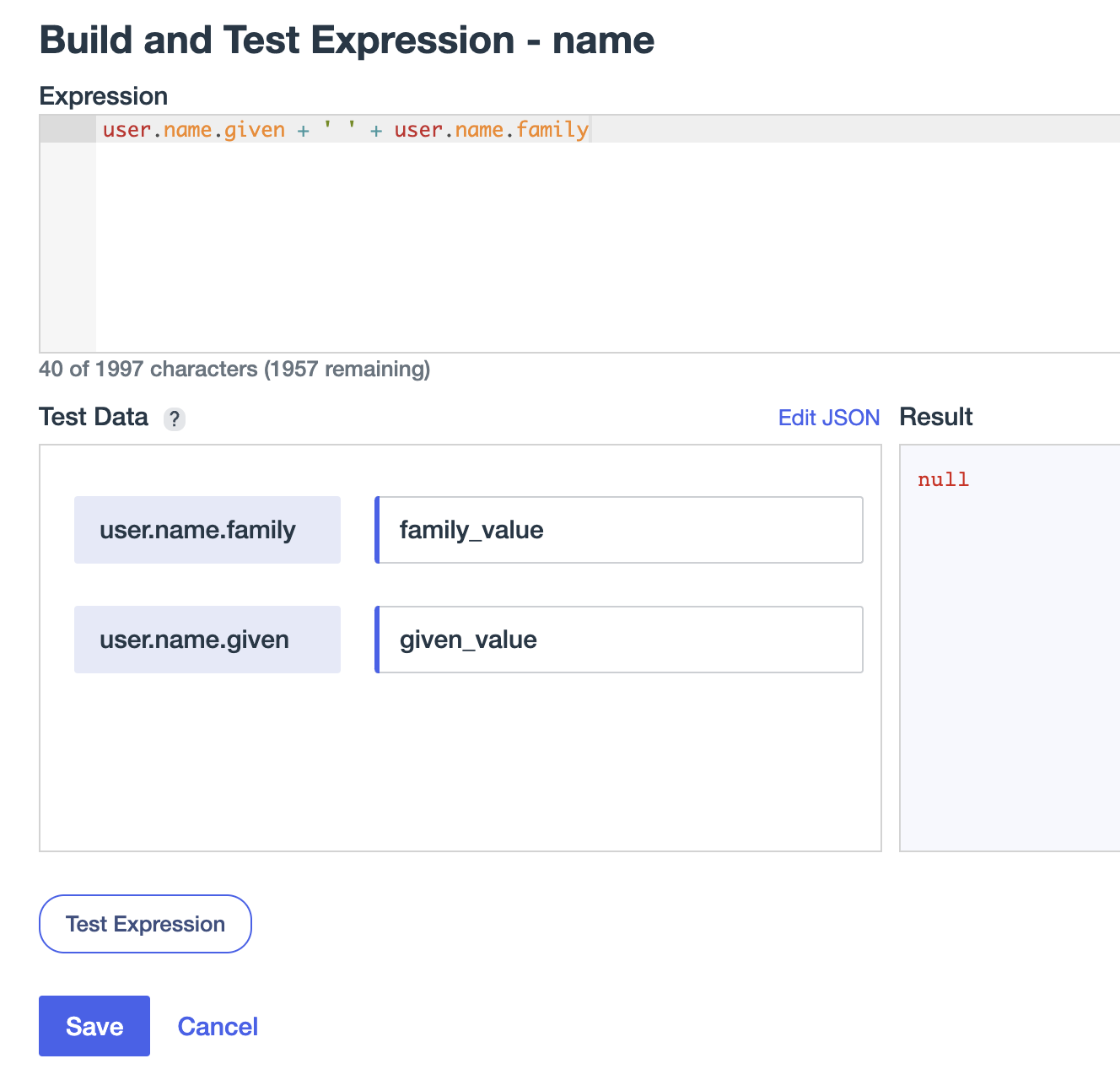Click the line number gutter in the editor

coord(67,129)
